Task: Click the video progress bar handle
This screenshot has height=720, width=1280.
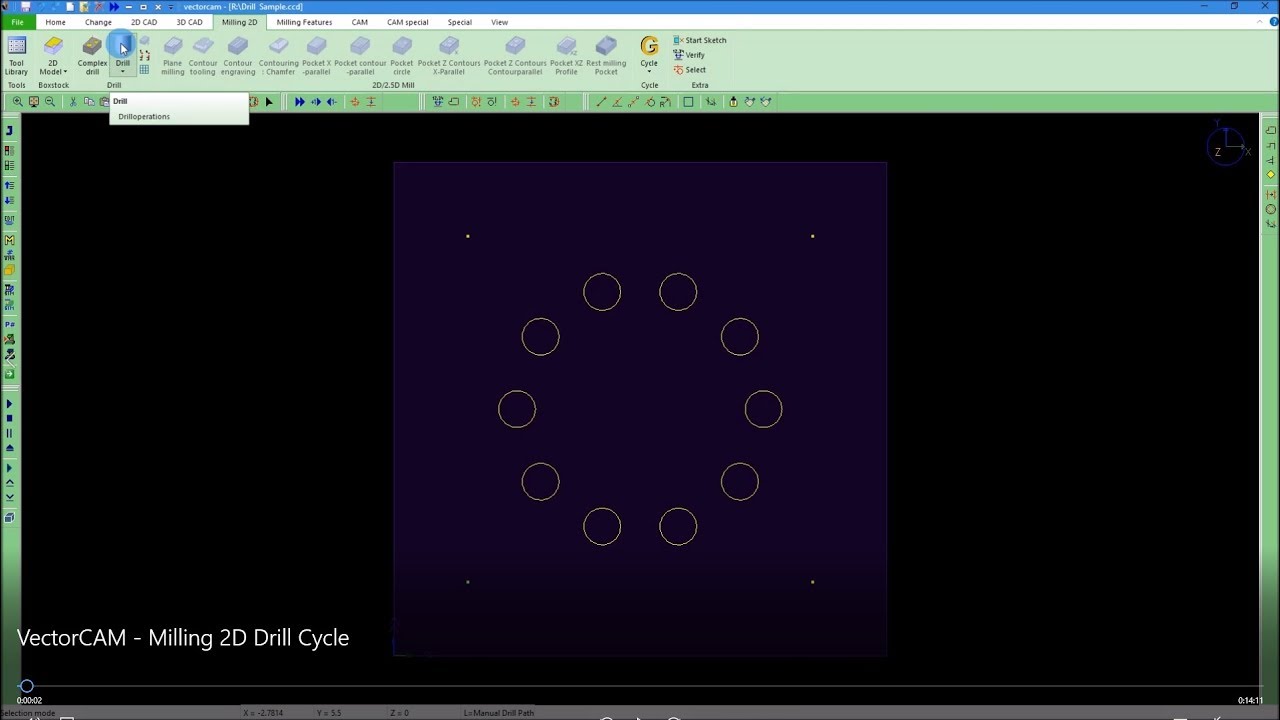Action: point(26,686)
